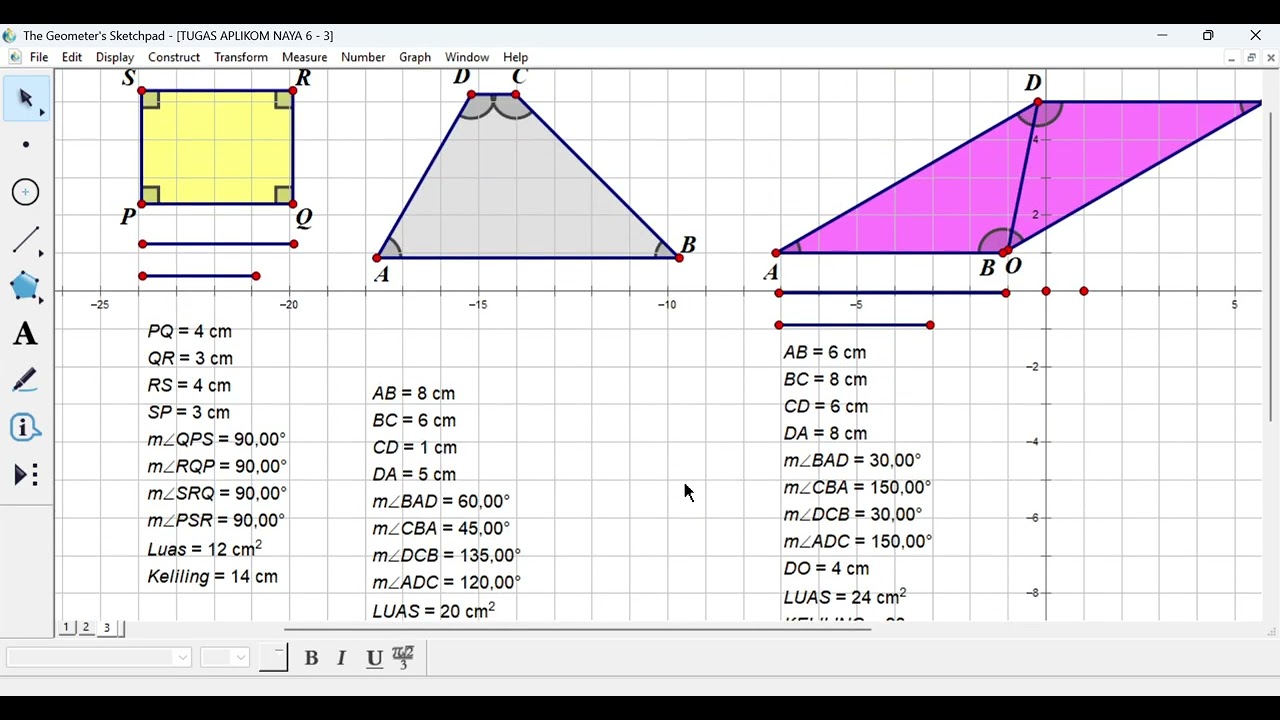Open the Help menu

pos(516,57)
